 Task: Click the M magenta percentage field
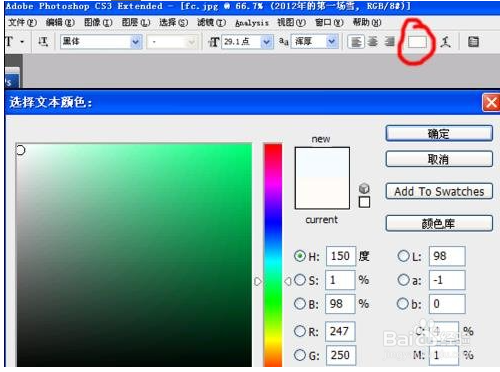click(444, 355)
